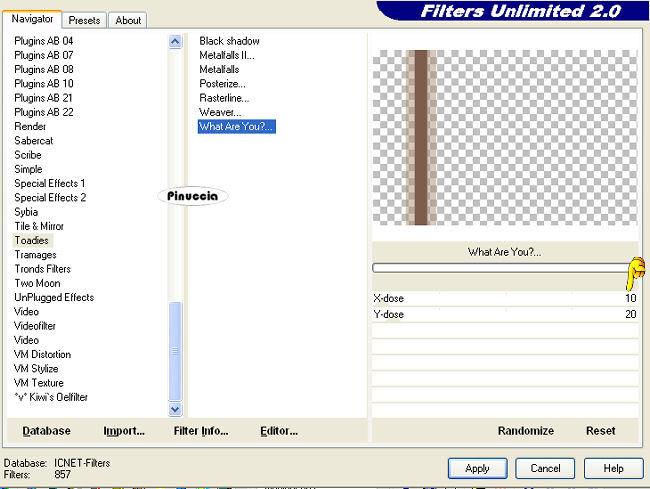
Task: Open Filter Info...
Action: coord(201,431)
